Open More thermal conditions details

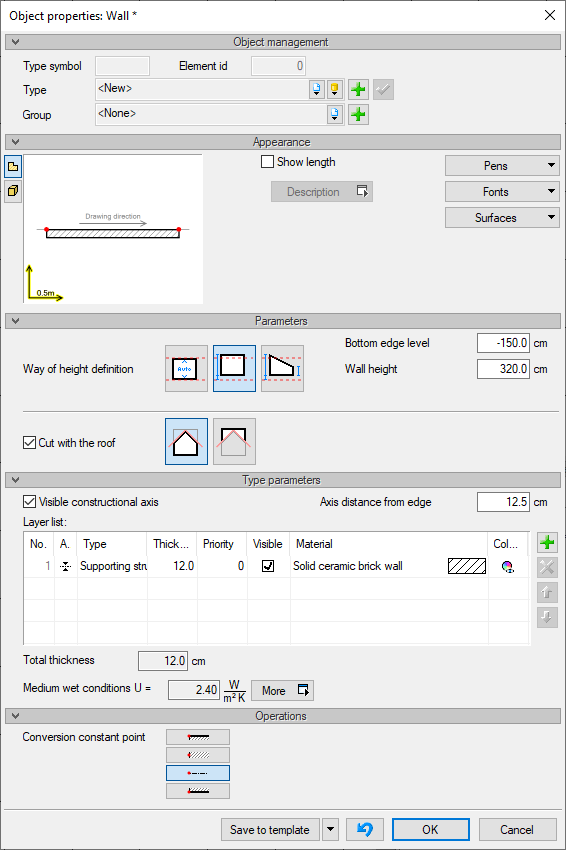pos(282,691)
